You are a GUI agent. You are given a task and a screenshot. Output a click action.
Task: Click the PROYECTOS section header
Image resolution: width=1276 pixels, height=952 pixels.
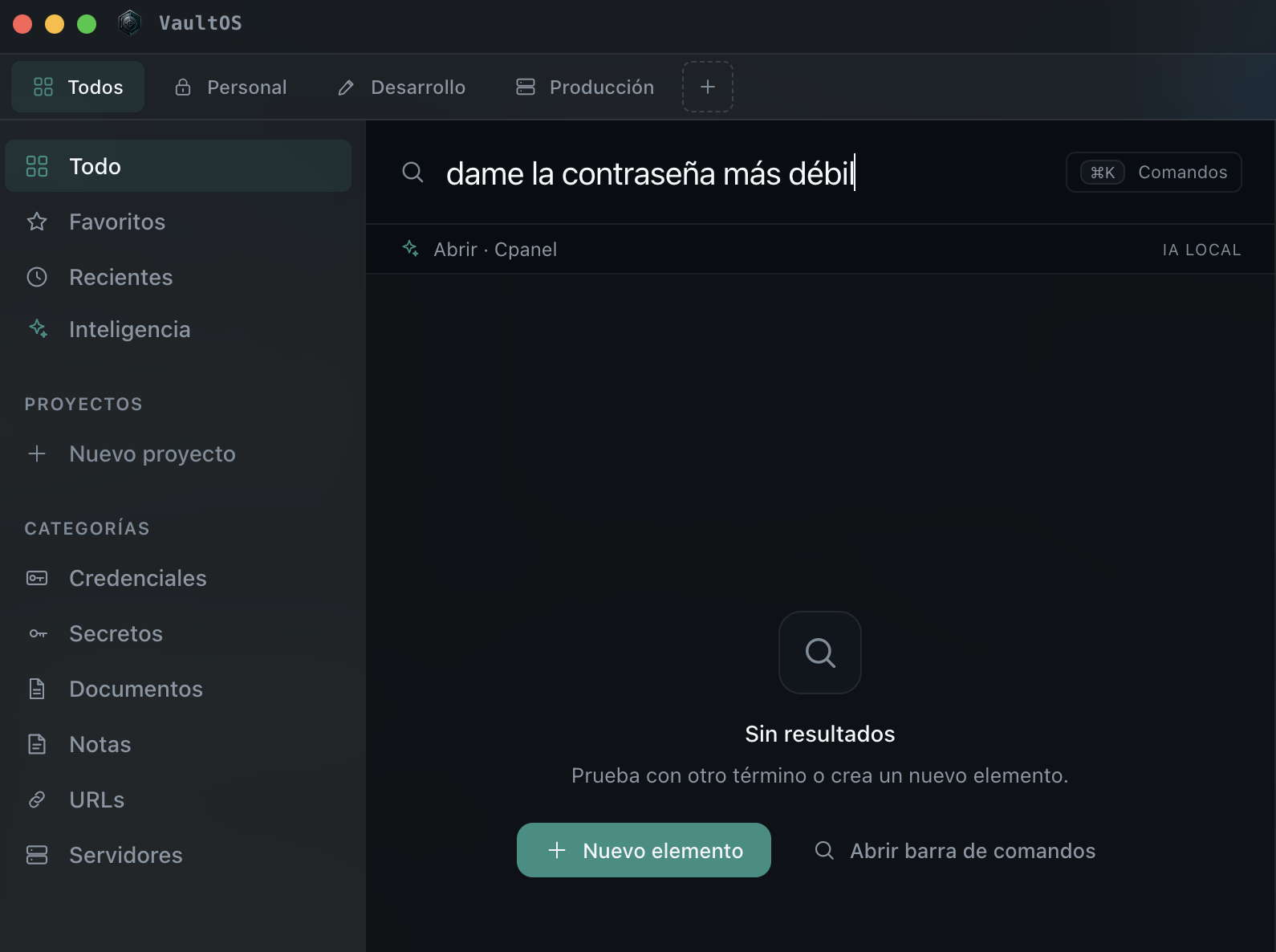[x=83, y=404]
